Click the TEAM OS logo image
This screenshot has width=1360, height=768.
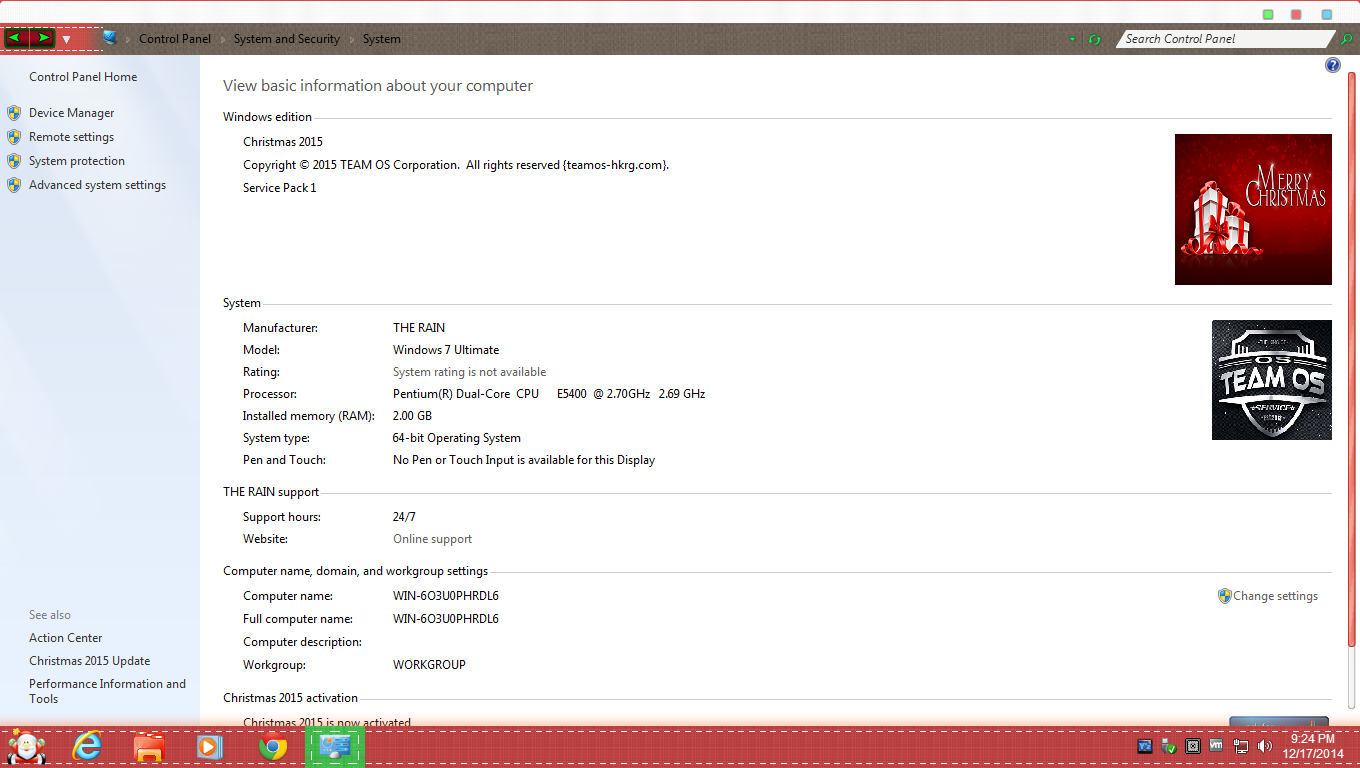[x=1271, y=380]
